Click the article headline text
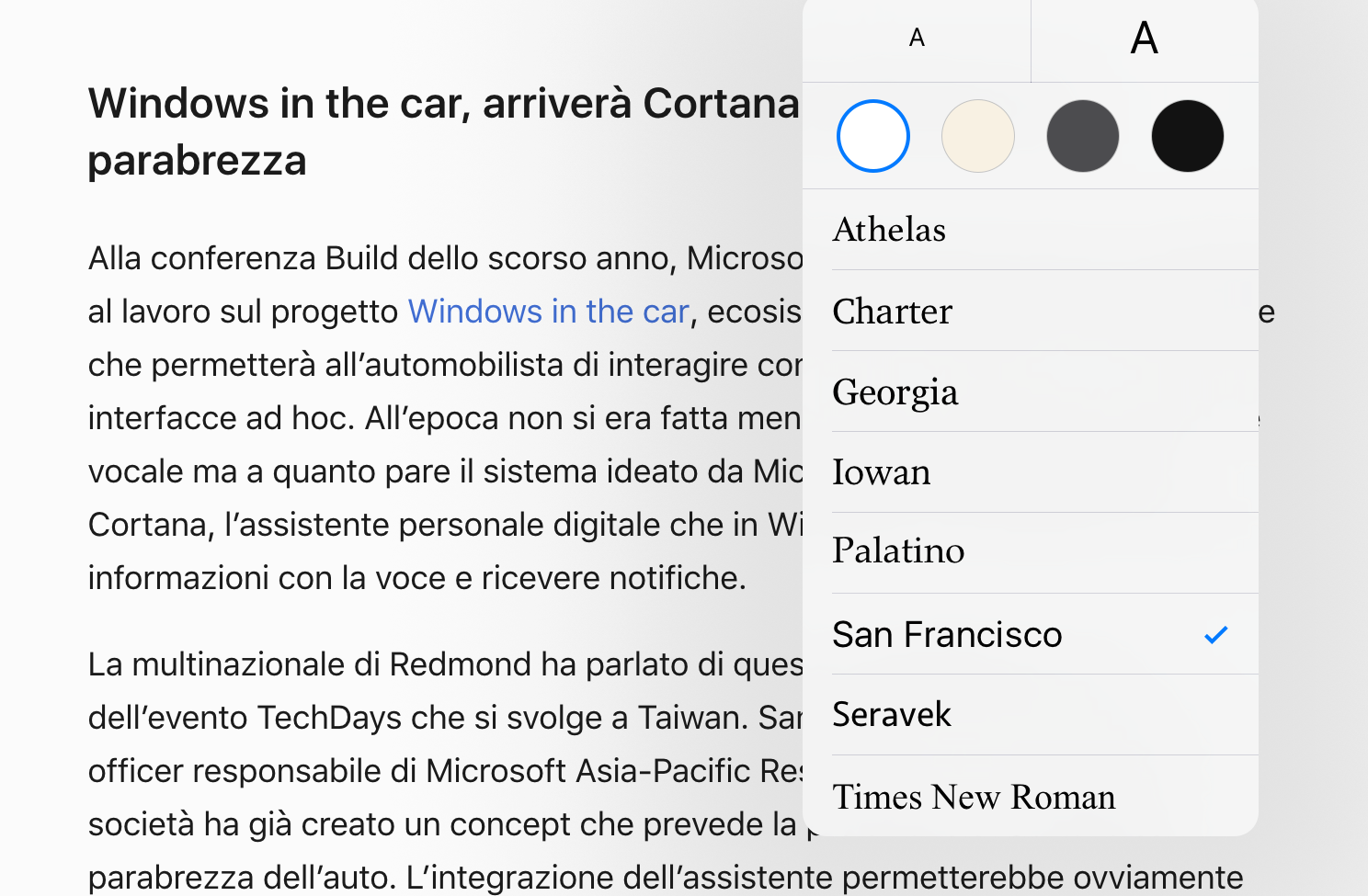The height and width of the screenshot is (896, 1368). click(x=443, y=104)
